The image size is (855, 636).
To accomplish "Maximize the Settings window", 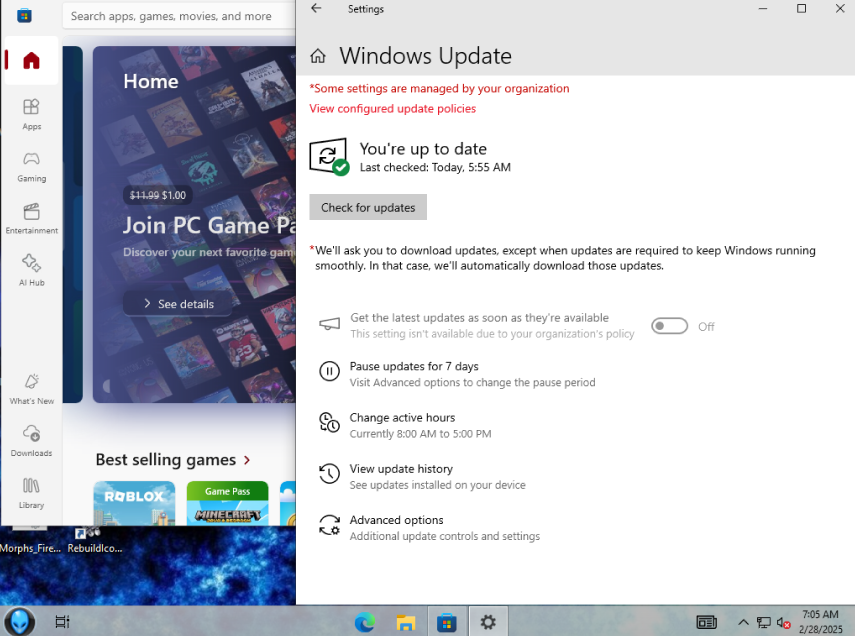I will coord(801,9).
